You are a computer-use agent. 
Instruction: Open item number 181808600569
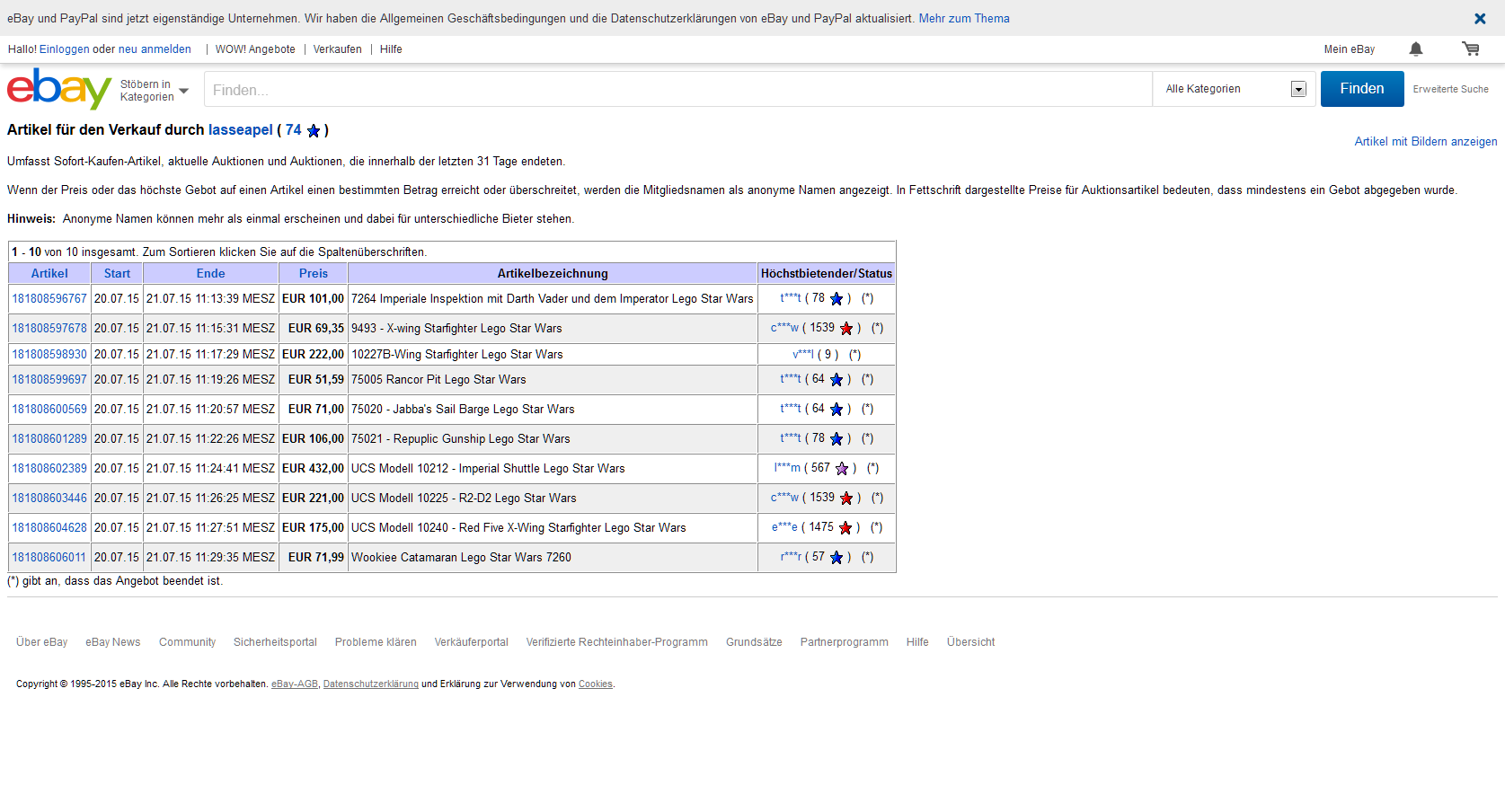point(49,410)
